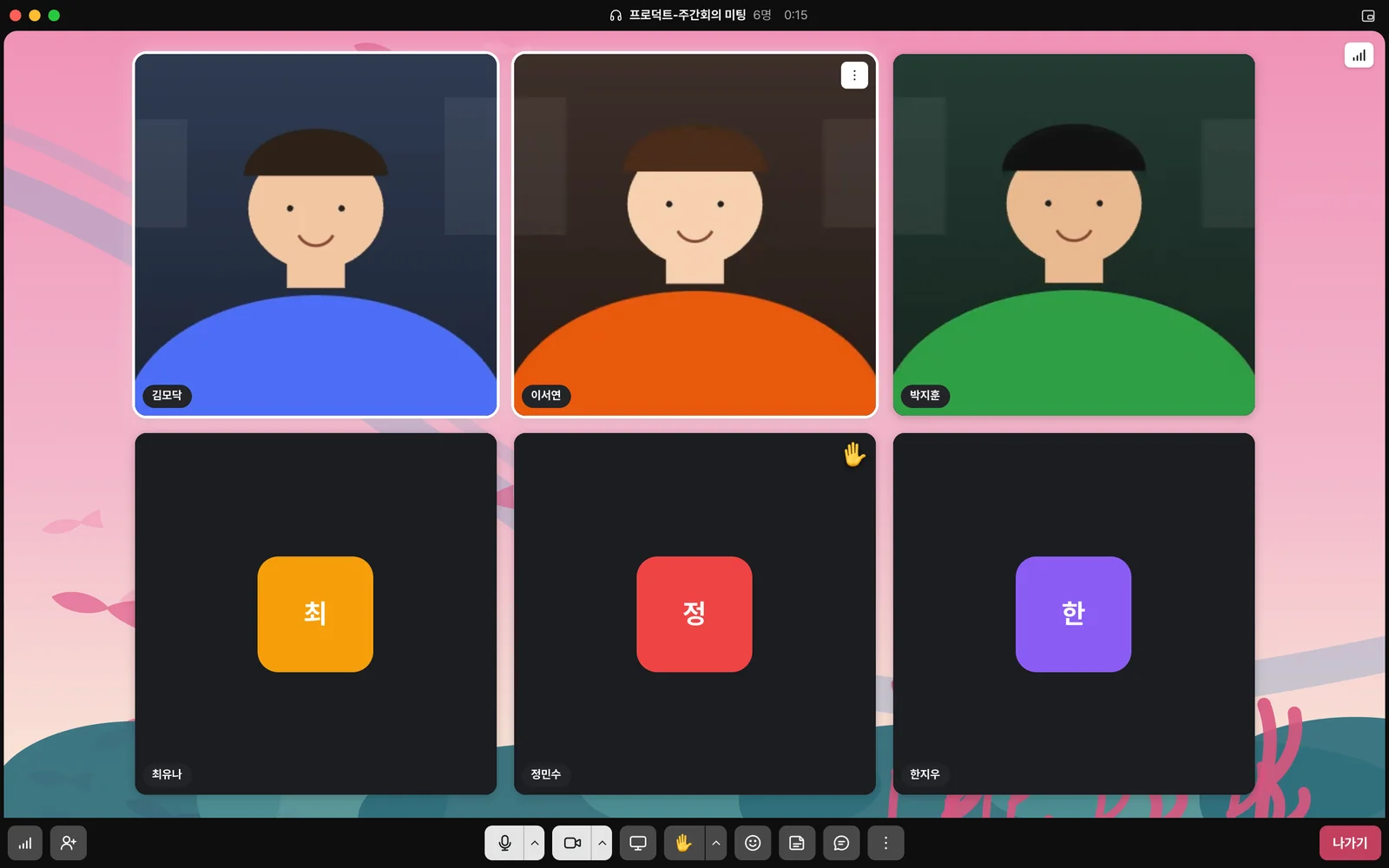Click meeting title 프로덕트-주간회의 미팅
This screenshot has height=868, width=1389.
tap(687, 16)
